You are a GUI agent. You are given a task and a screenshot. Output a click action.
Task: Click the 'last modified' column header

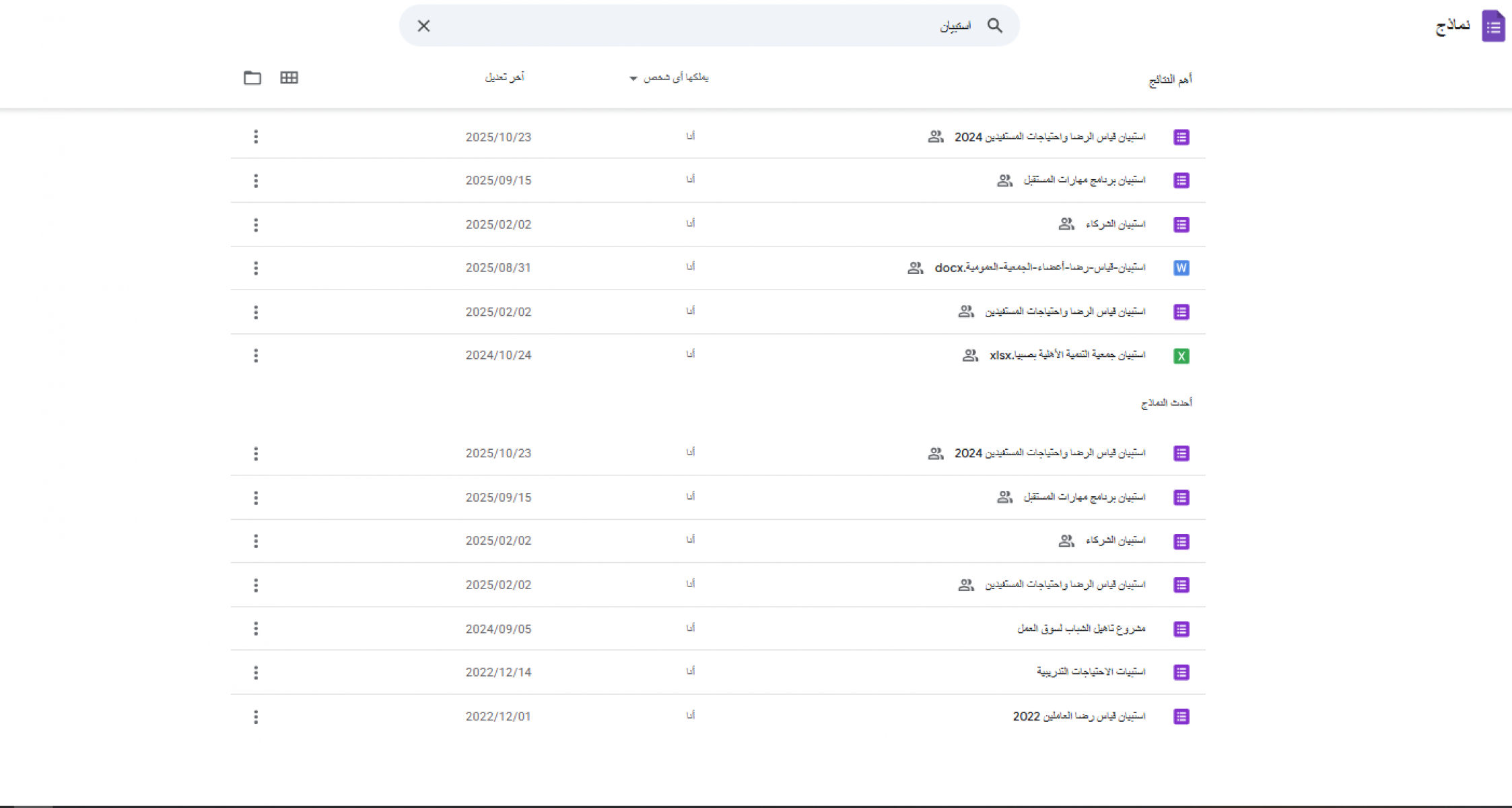point(504,77)
